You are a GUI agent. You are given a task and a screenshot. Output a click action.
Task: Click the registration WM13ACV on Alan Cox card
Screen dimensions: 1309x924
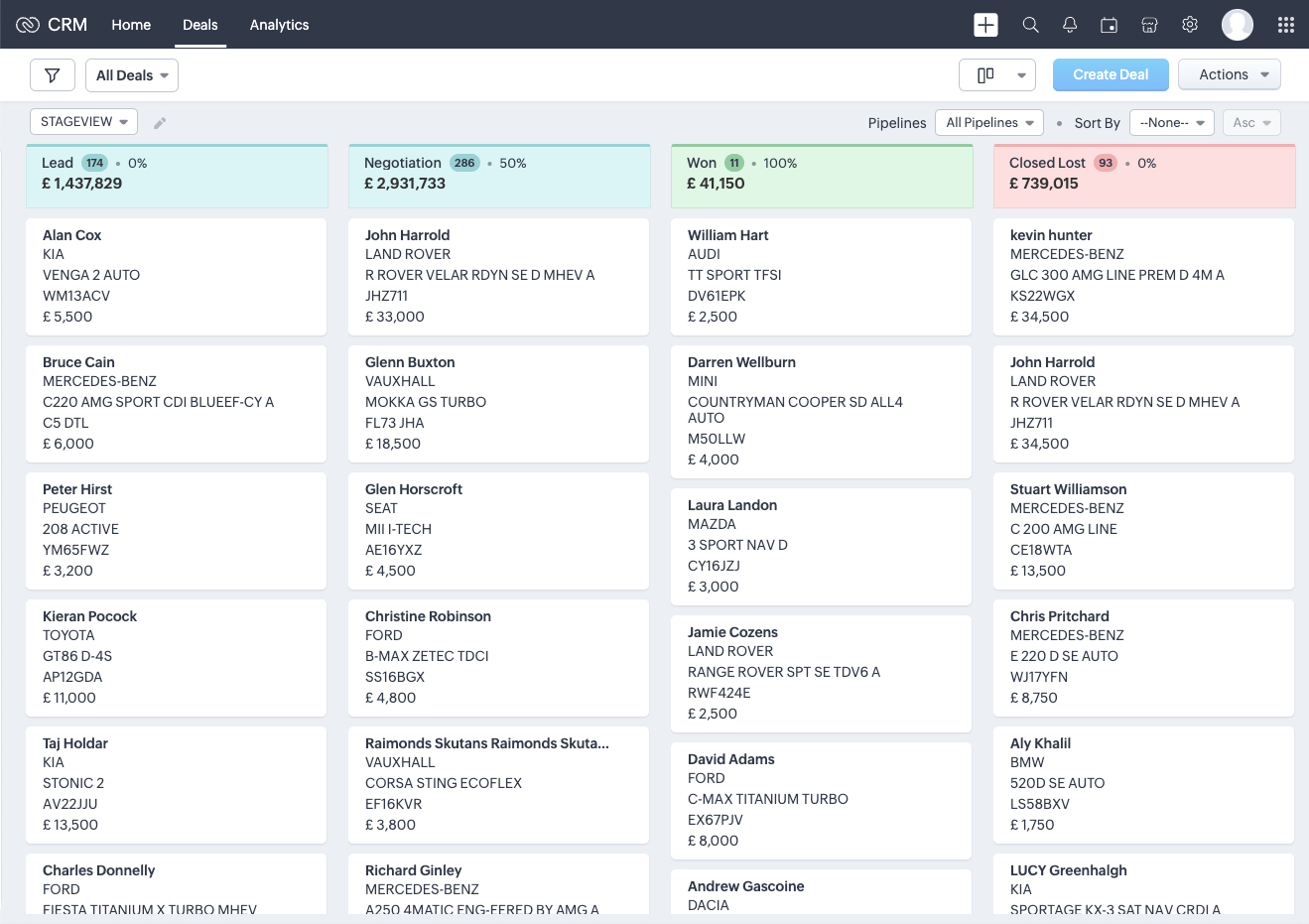76,296
